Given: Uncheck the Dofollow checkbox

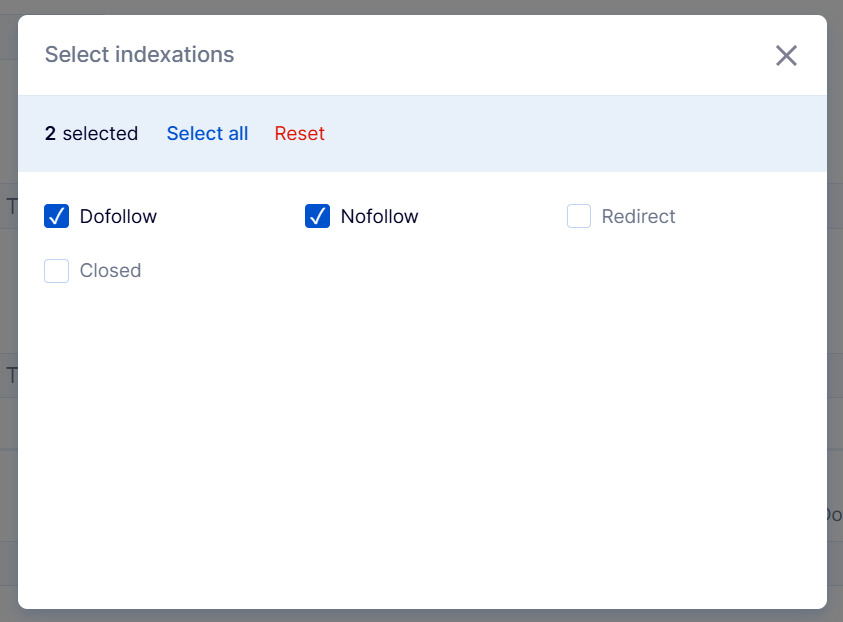Looking at the screenshot, I should (x=57, y=216).
